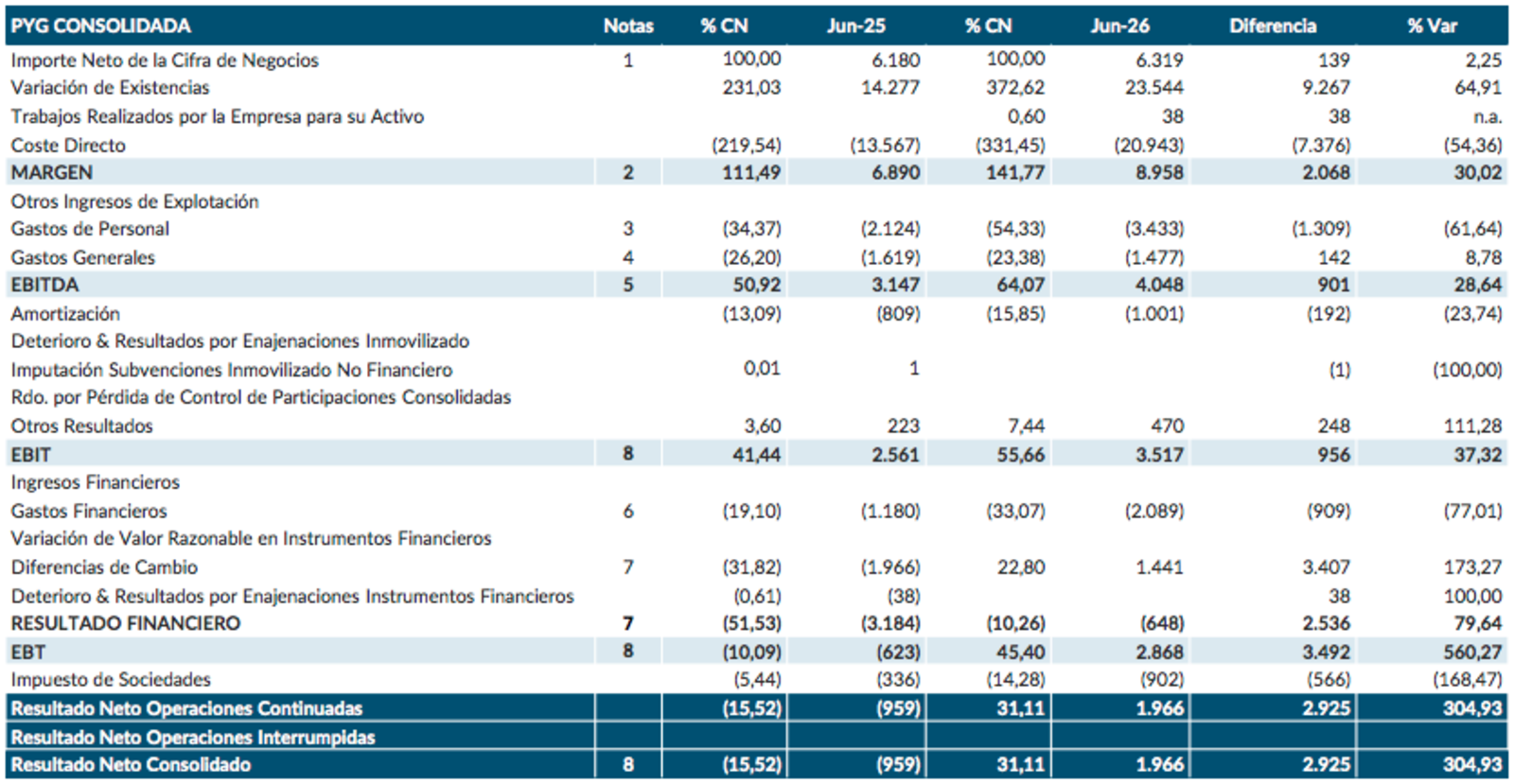Click the 'Gastos Generales' row label
Image resolution: width=1514 pixels, height=784 pixels.
83,257
